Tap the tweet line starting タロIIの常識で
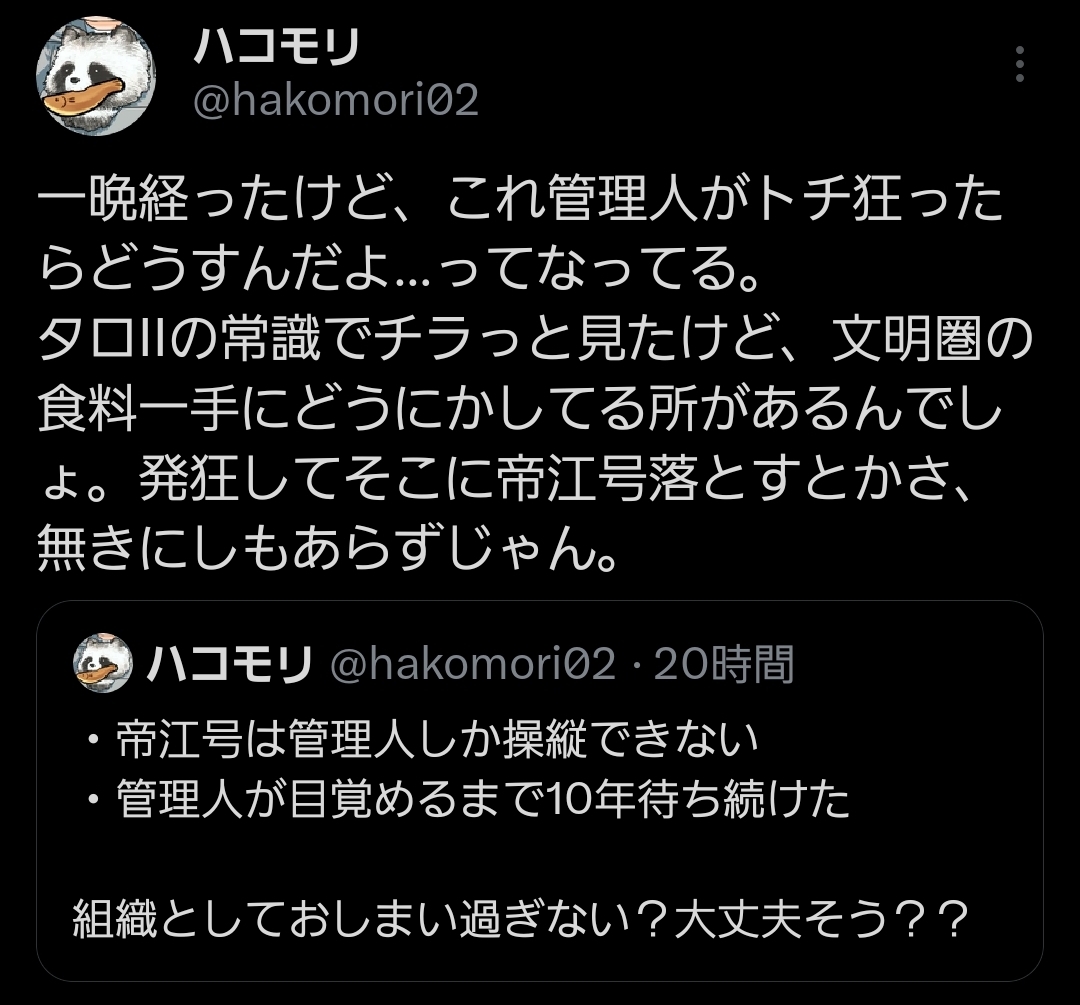The width and height of the screenshot is (1080, 1005). pos(535,340)
